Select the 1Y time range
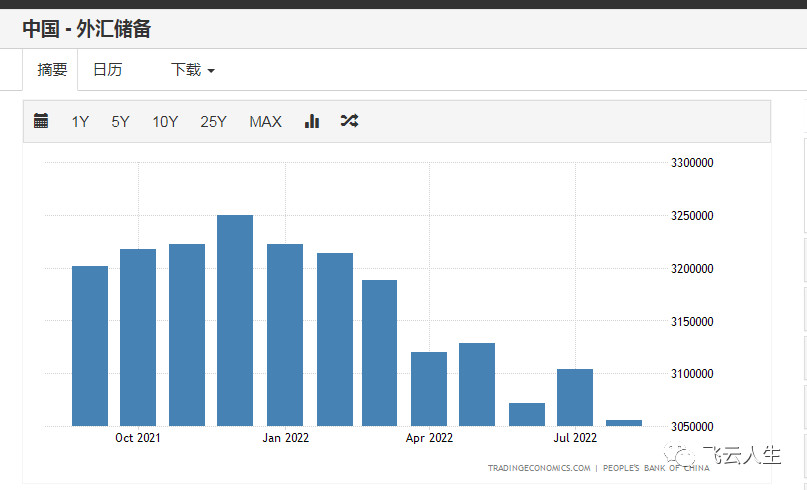 (80, 122)
